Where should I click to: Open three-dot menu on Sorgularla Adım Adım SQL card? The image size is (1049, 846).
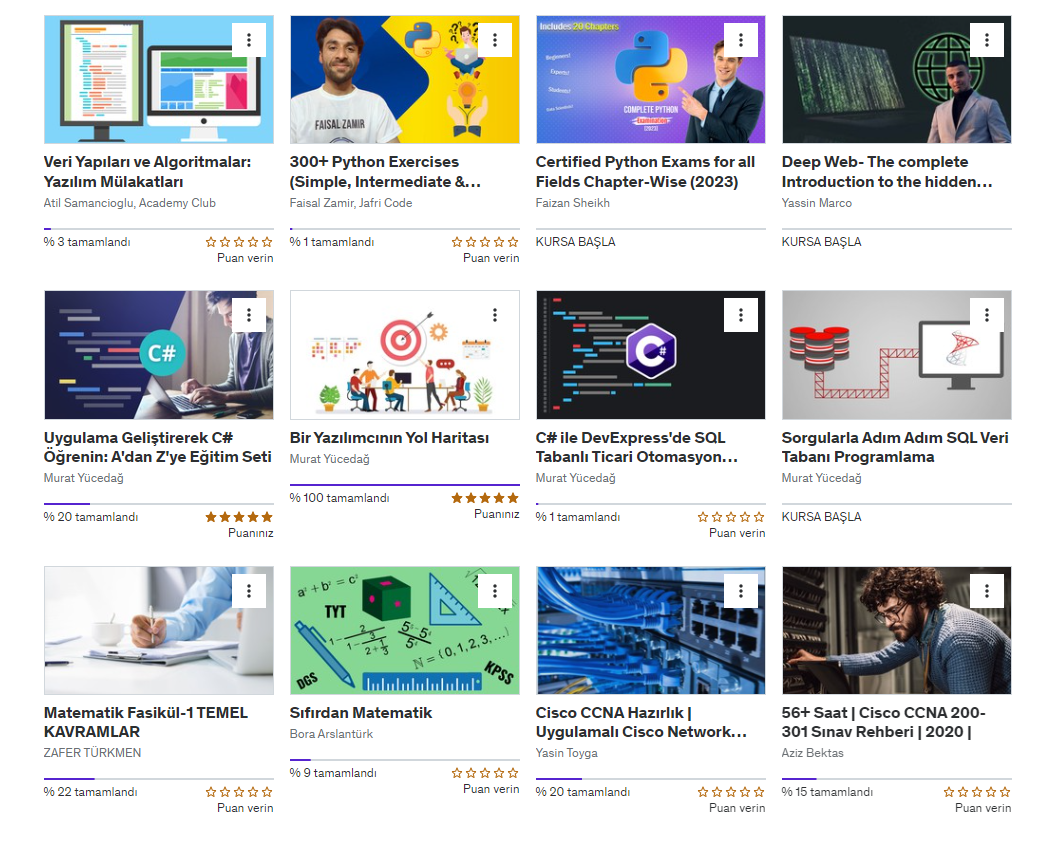[987, 315]
